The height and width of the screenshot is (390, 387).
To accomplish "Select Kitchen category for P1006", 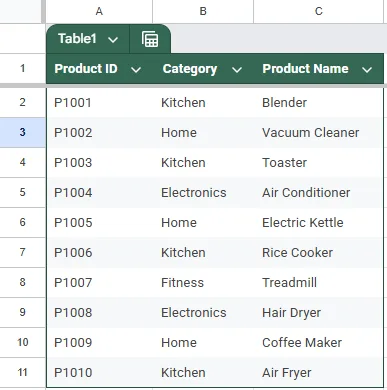I will click(203, 252).
